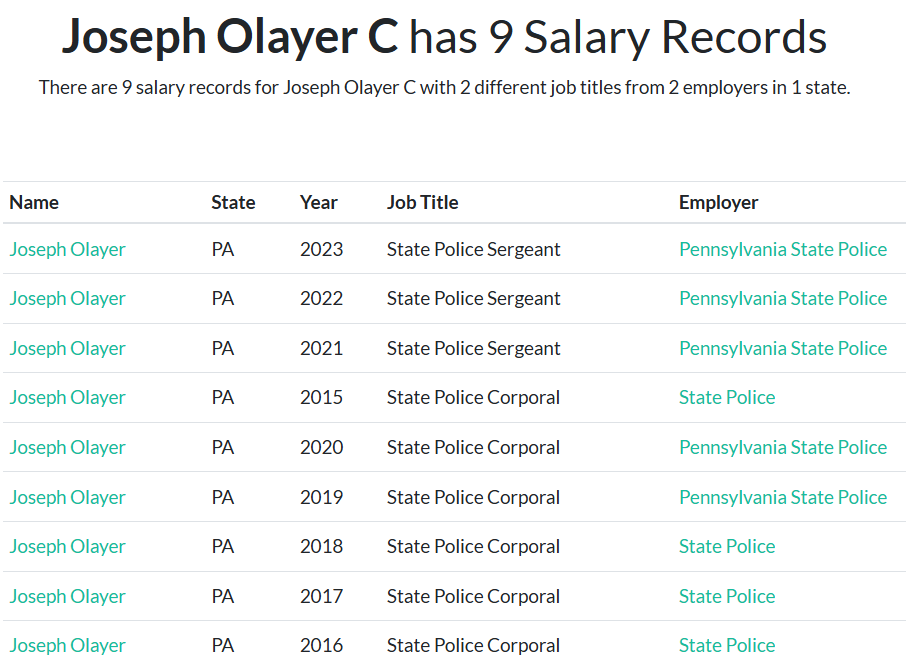
Task: Open Joseph Olayer name link for 2016
Action: (68, 645)
